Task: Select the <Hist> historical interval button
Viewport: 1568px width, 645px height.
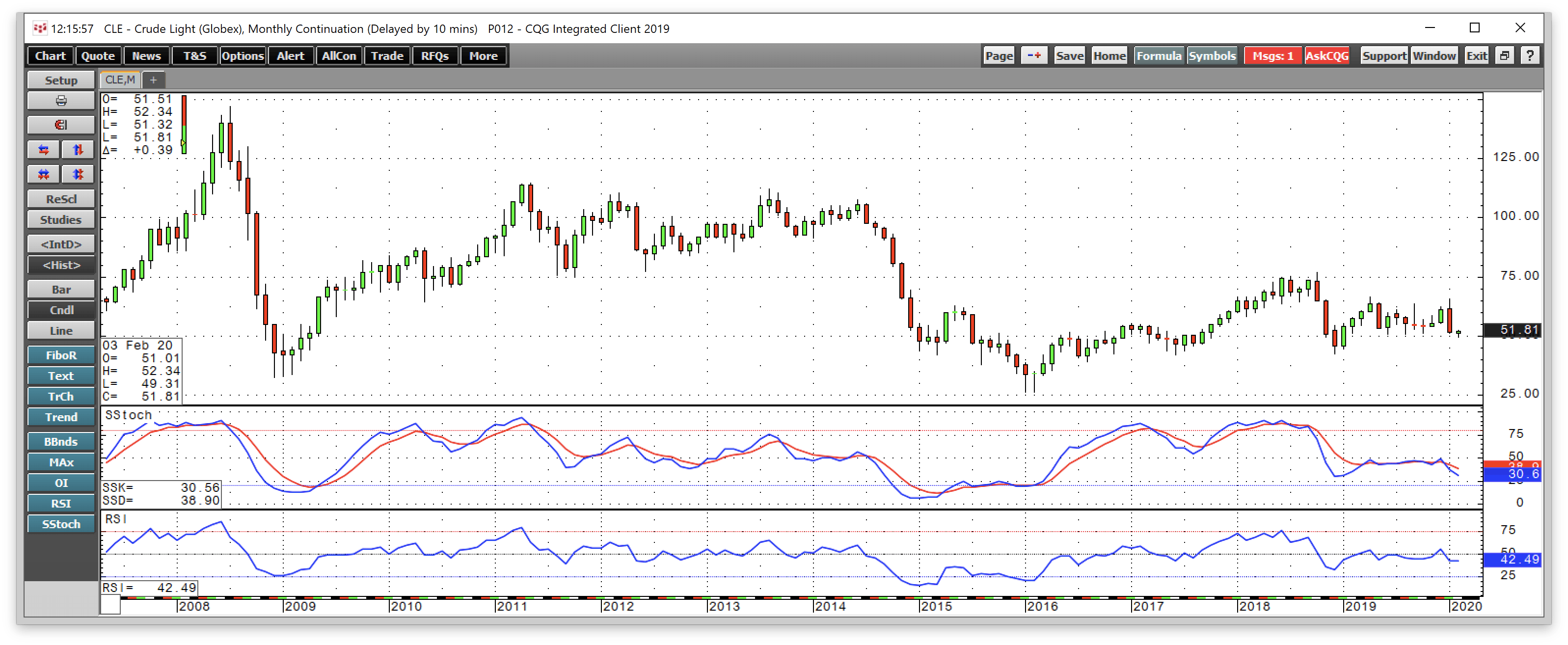Action: tap(61, 265)
